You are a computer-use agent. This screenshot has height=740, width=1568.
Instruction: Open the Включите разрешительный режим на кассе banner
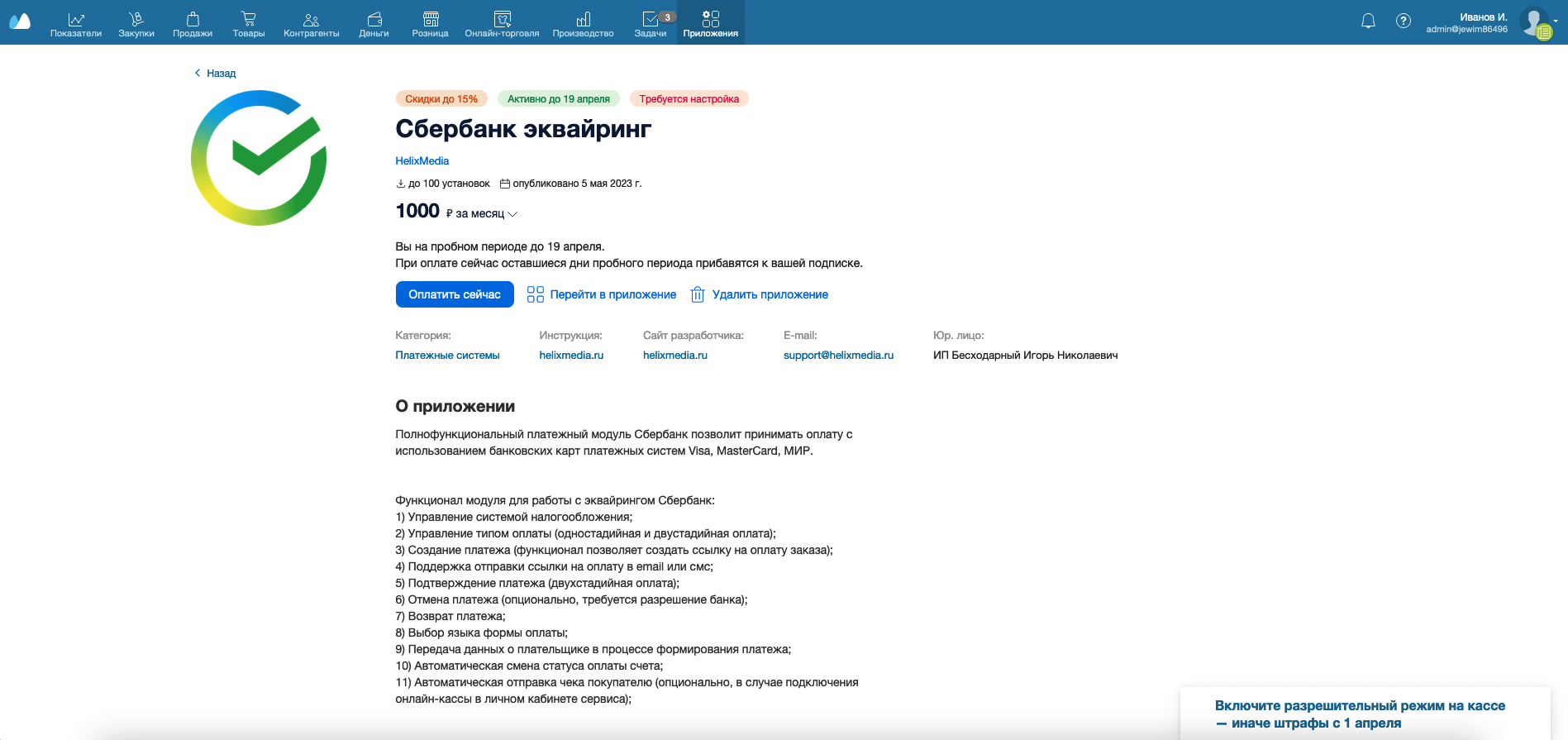[1365, 714]
